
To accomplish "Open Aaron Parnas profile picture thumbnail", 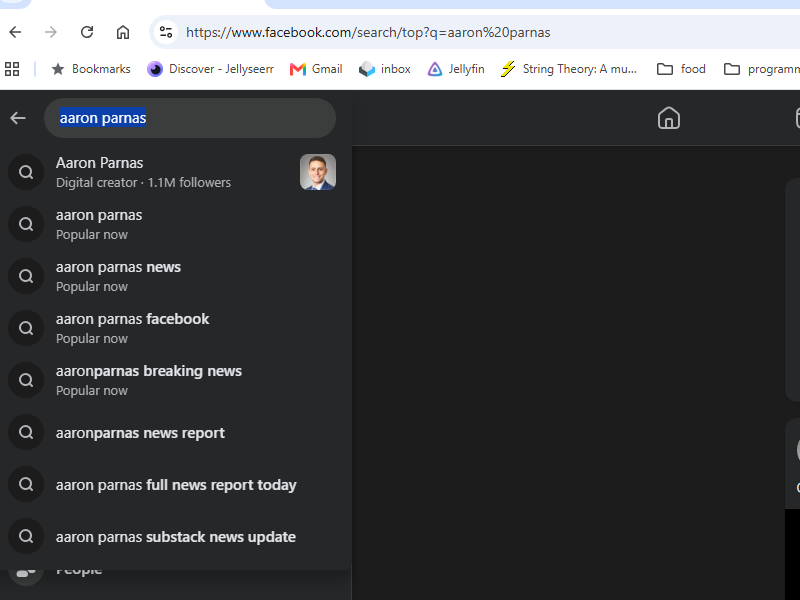I will click(x=318, y=172).
